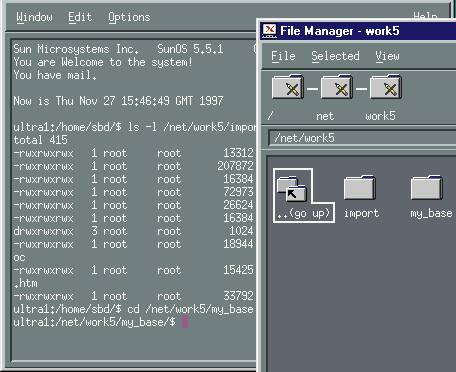
Task: Click the 'total 415' line in terminal
Action: pos(40,140)
